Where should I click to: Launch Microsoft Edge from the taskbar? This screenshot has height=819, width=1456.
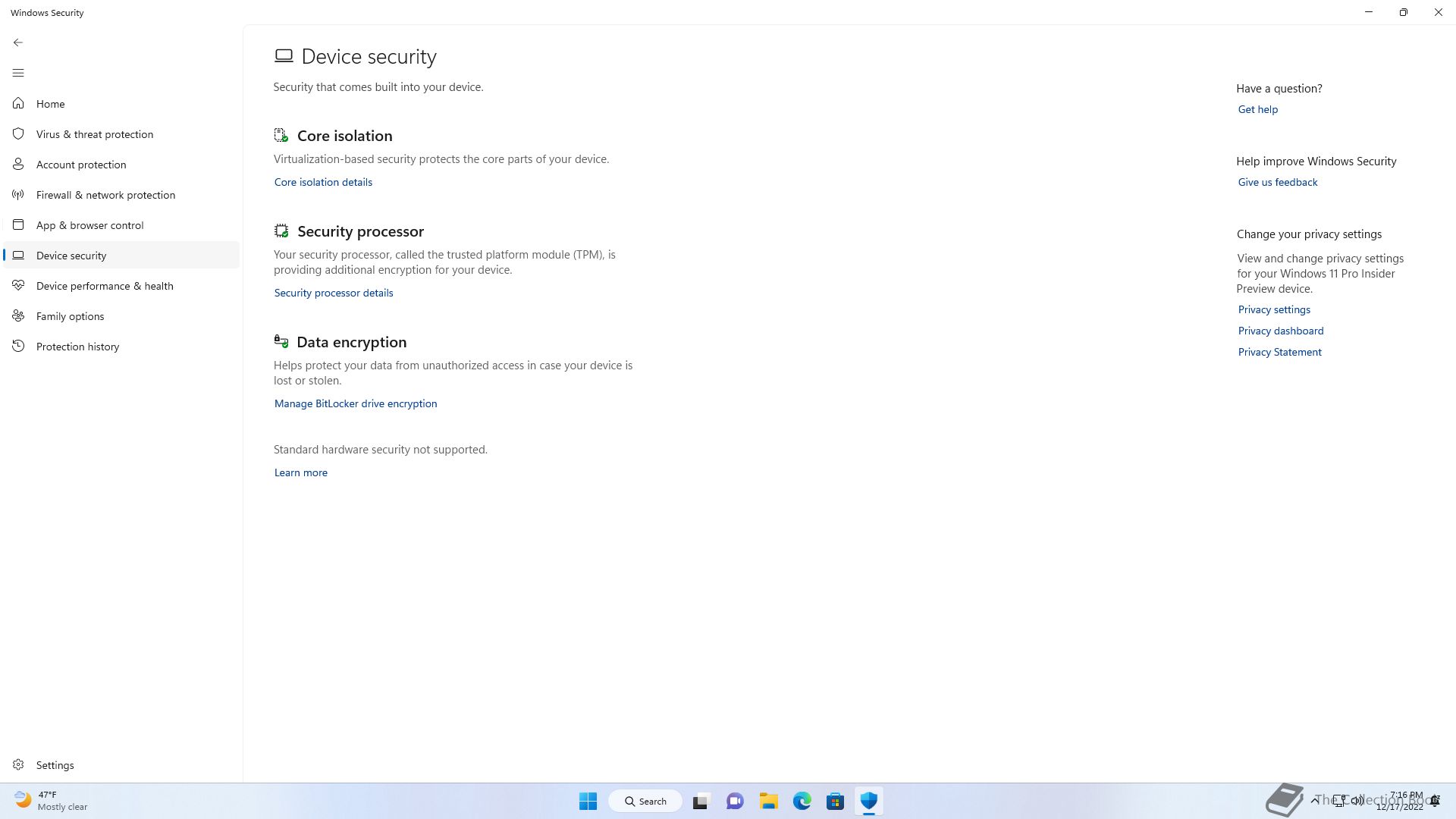802,801
